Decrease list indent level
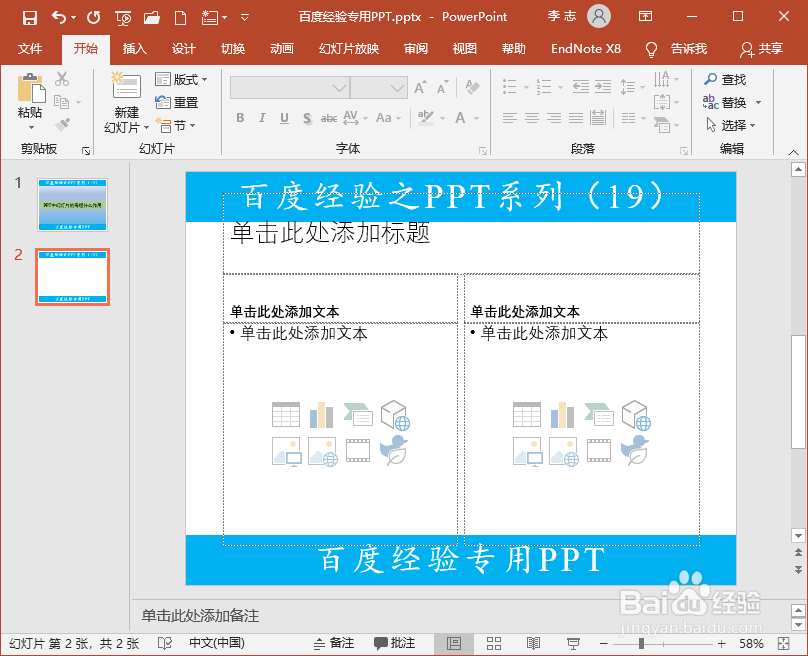 pos(581,86)
